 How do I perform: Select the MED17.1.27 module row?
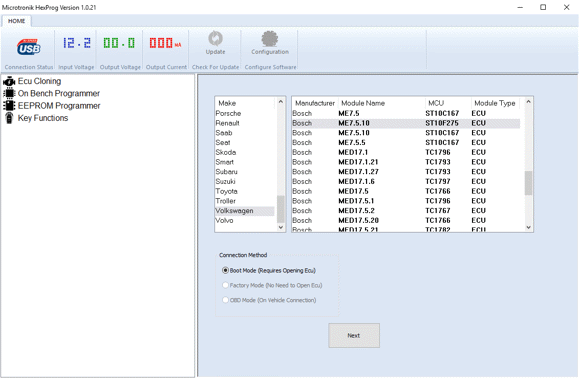pos(406,172)
